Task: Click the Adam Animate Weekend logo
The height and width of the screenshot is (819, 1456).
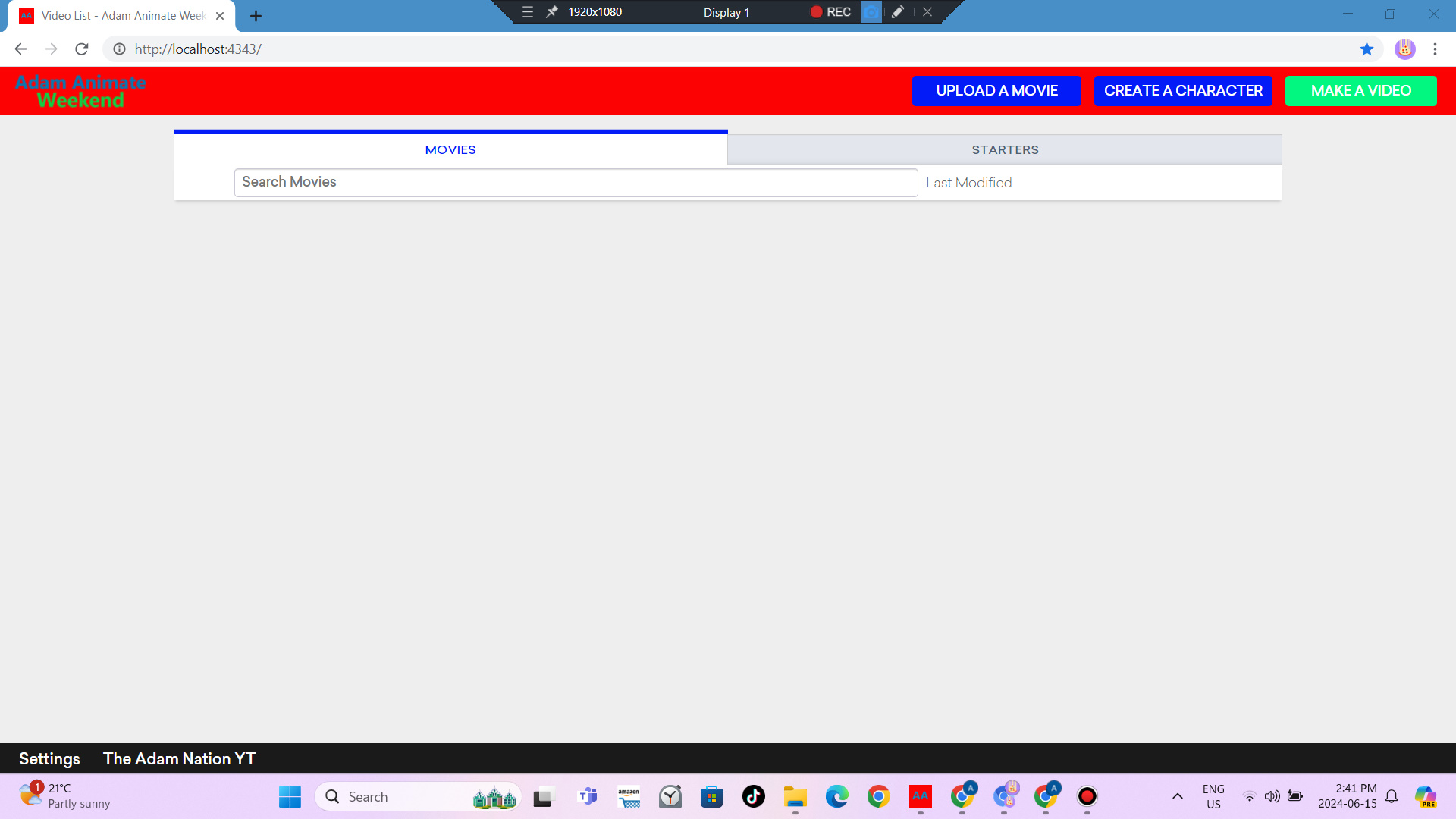Action: click(80, 91)
